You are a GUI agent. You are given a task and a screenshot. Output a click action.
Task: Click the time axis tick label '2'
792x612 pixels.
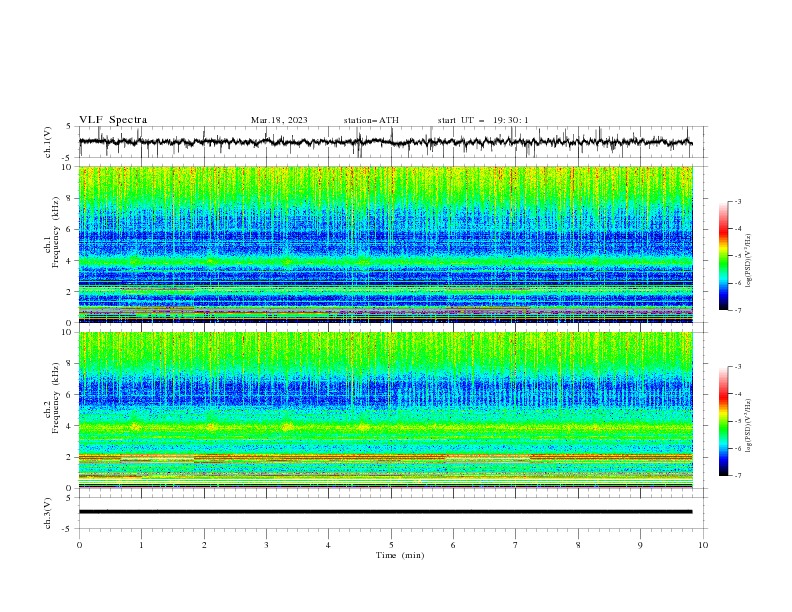pyautogui.click(x=204, y=545)
